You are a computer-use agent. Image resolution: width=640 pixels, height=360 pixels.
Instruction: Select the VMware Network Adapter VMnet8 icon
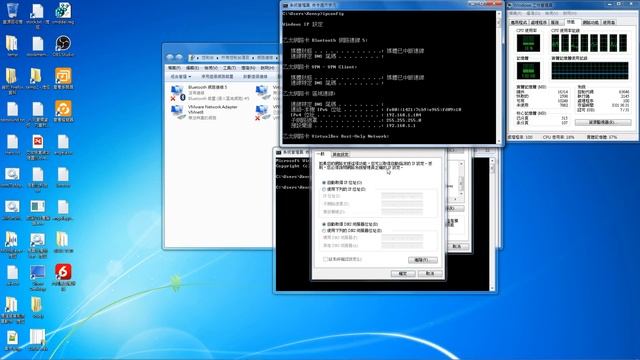tap(178, 112)
